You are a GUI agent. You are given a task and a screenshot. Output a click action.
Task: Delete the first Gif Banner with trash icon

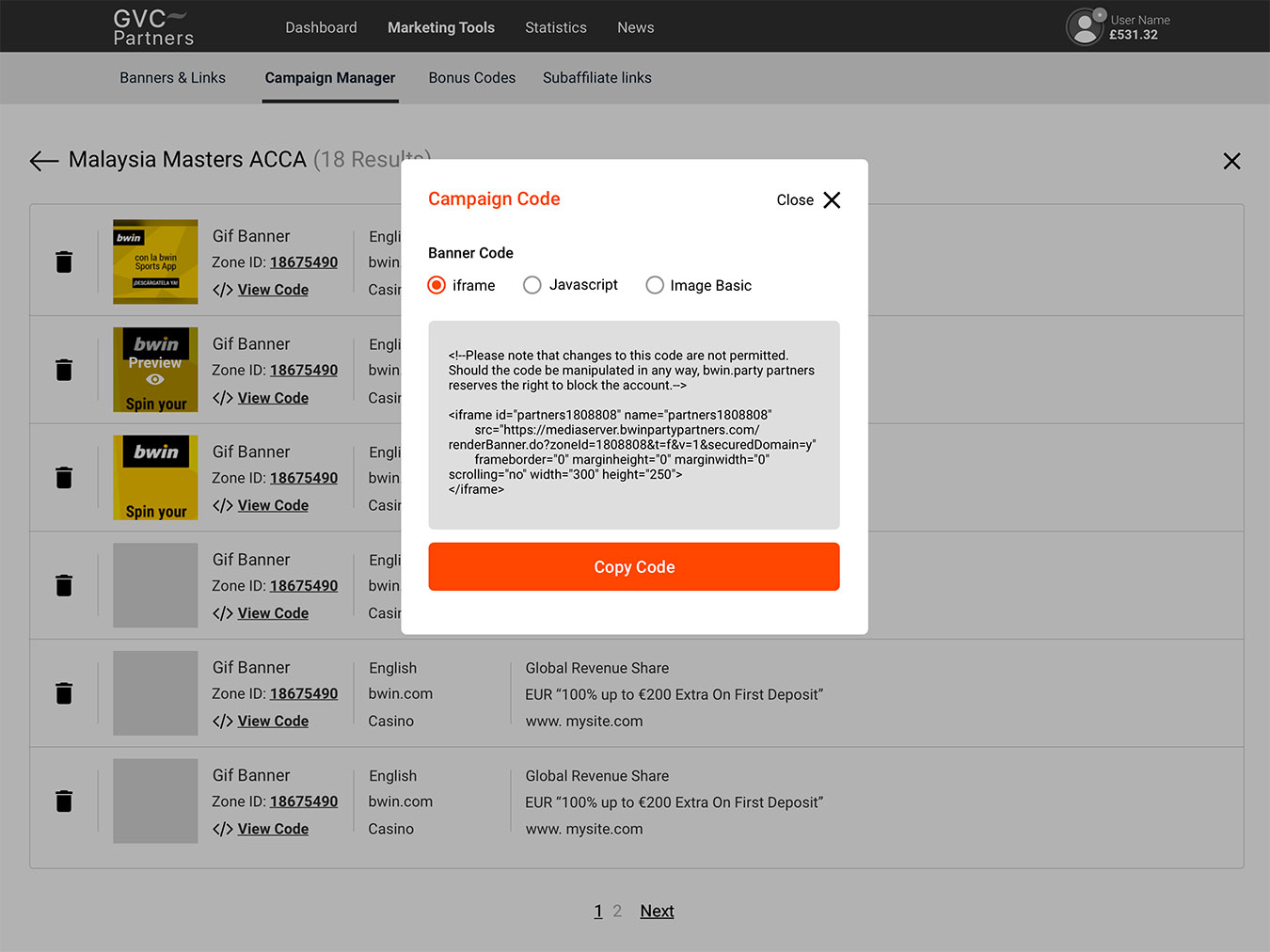tap(64, 262)
